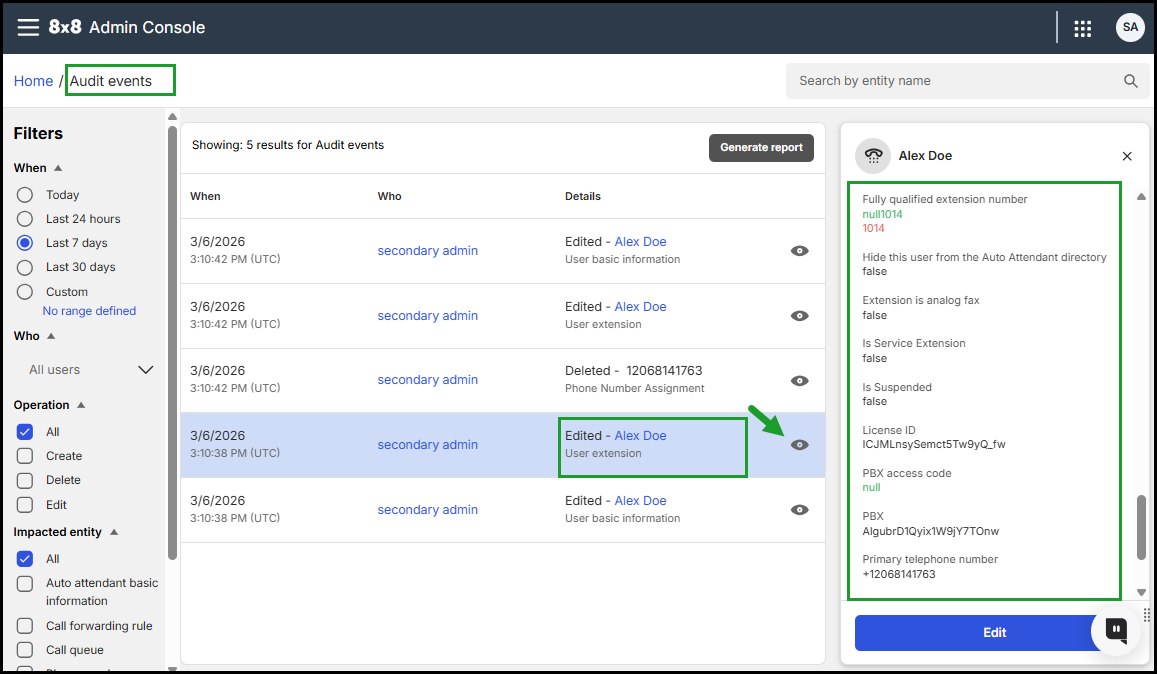
Task: Open the All users dropdown
Action: (x=90, y=370)
